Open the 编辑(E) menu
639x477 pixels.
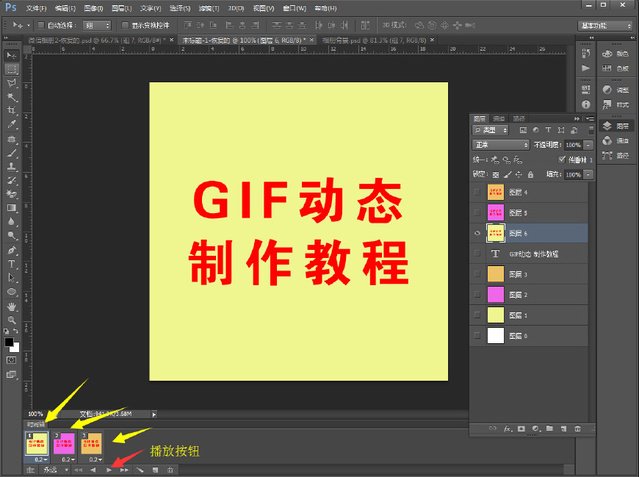[65, 8]
